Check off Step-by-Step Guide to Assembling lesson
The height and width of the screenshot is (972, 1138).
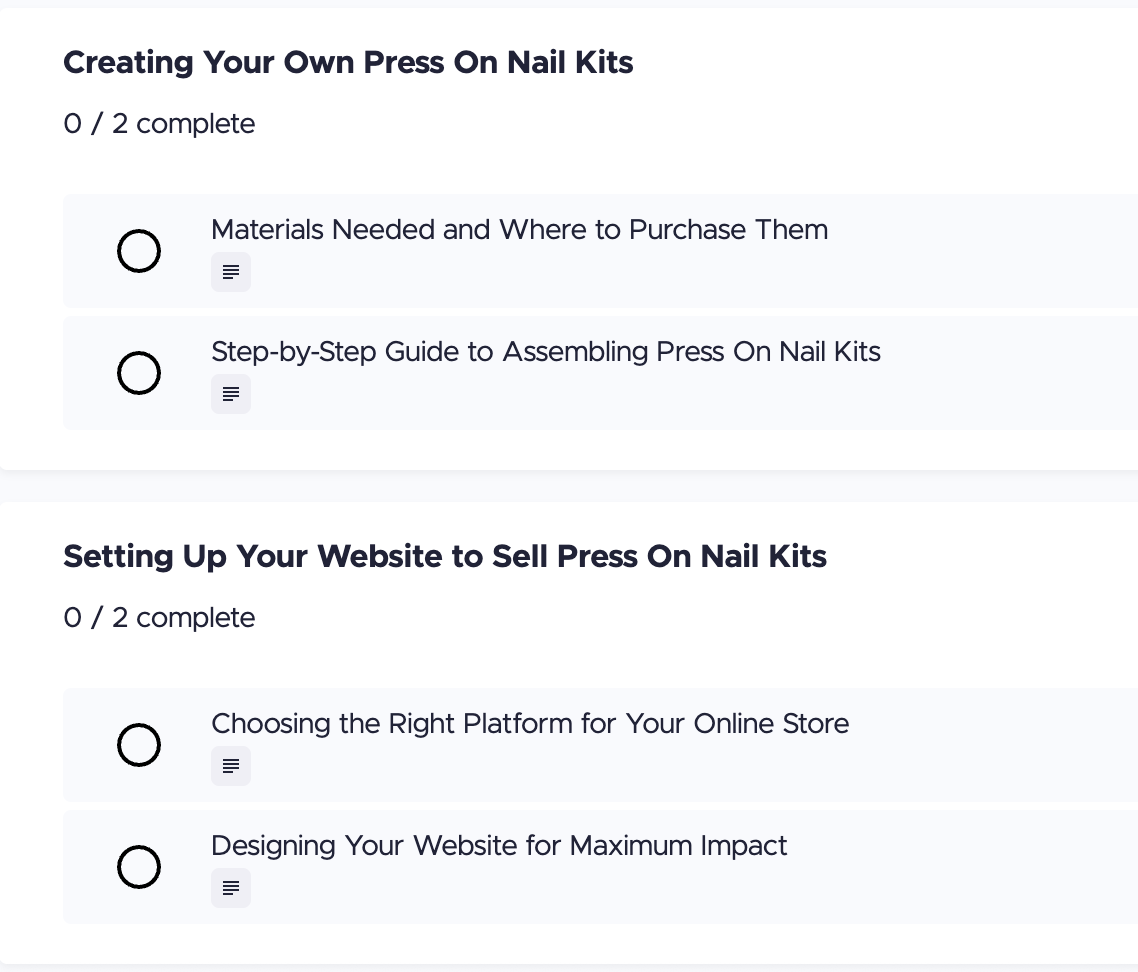click(x=139, y=373)
